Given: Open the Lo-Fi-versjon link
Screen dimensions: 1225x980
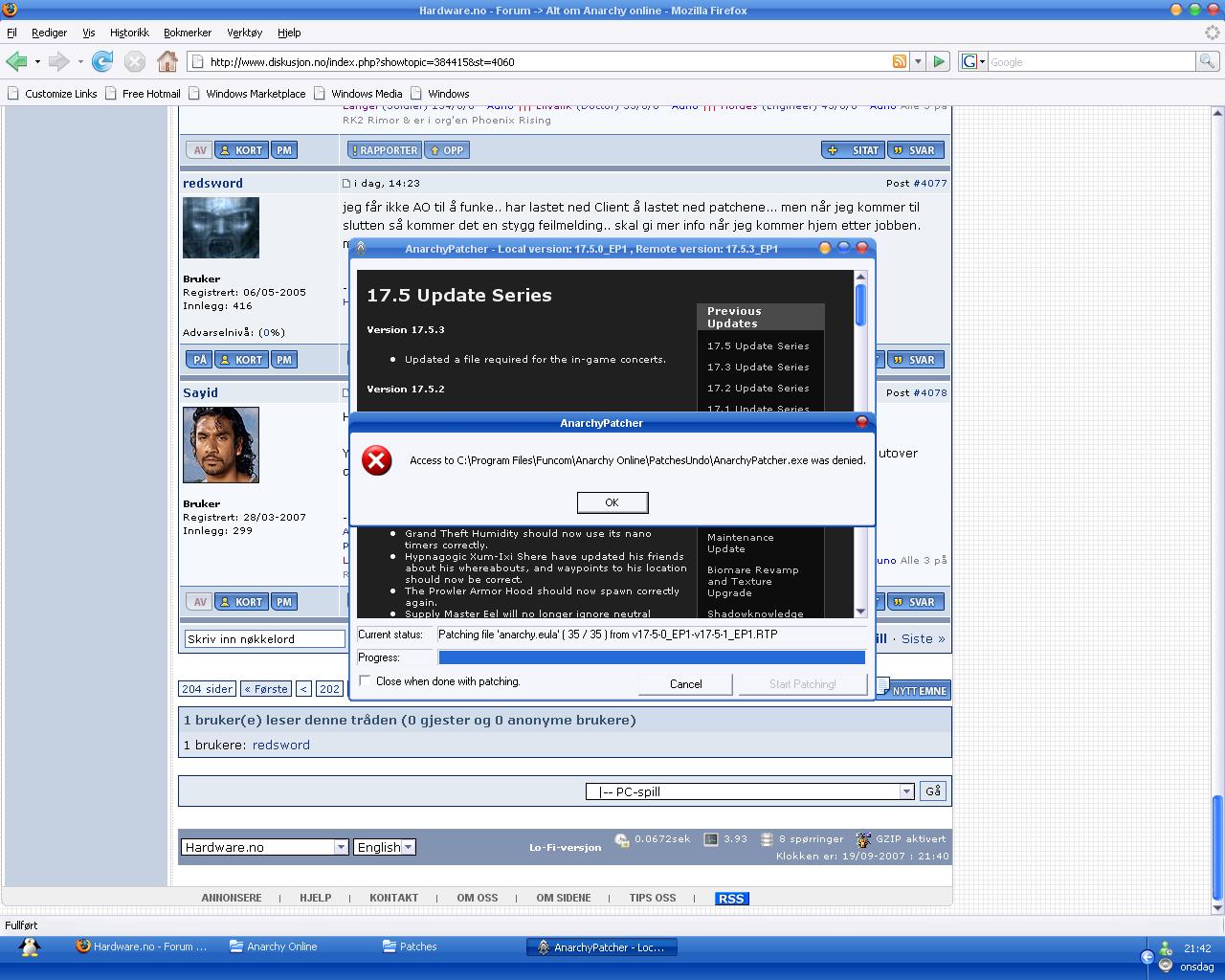Looking at the screenshot, I should (x=566, y=847).
